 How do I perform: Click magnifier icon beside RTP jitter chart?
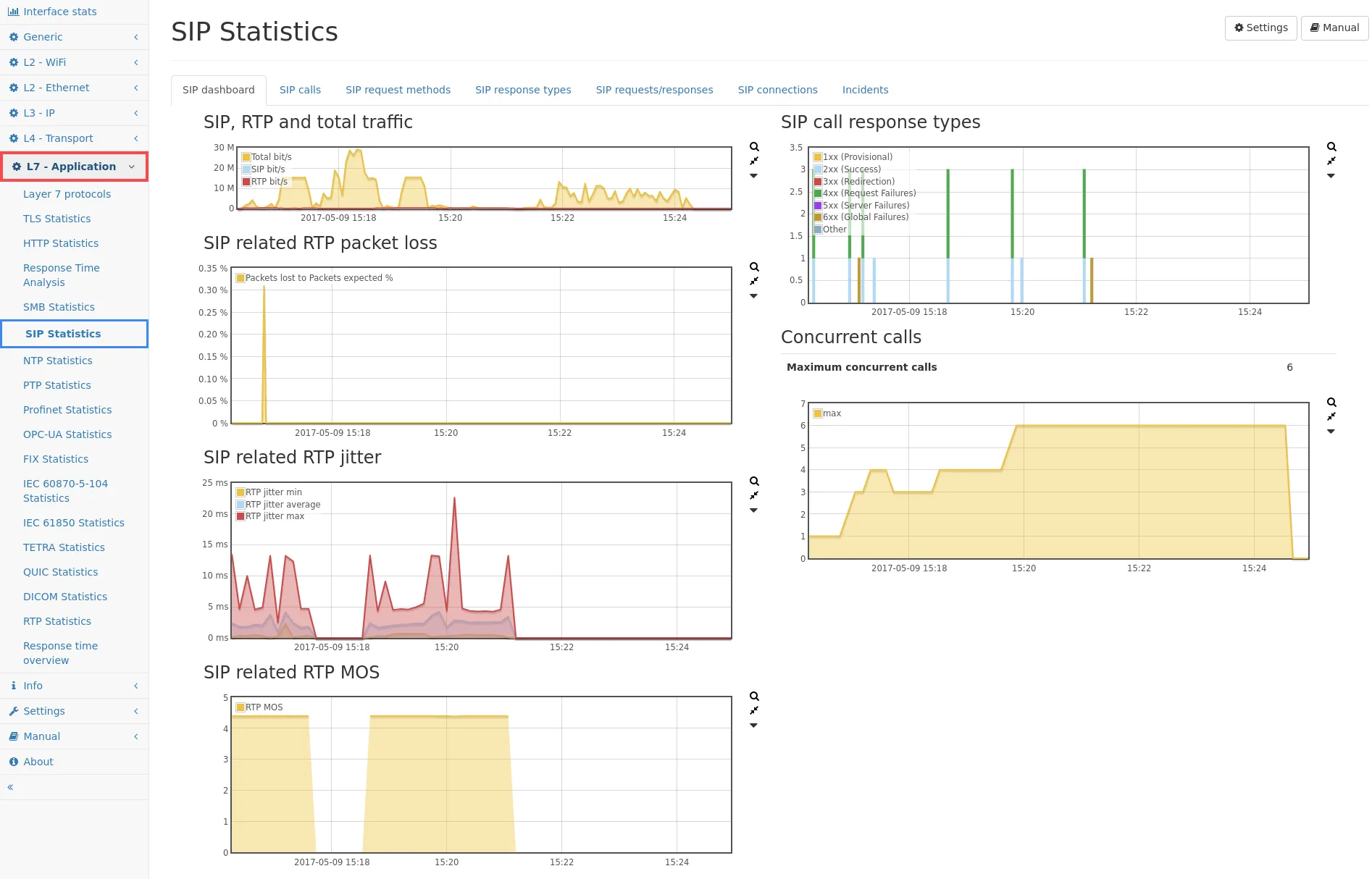click(x=754, y=481)
